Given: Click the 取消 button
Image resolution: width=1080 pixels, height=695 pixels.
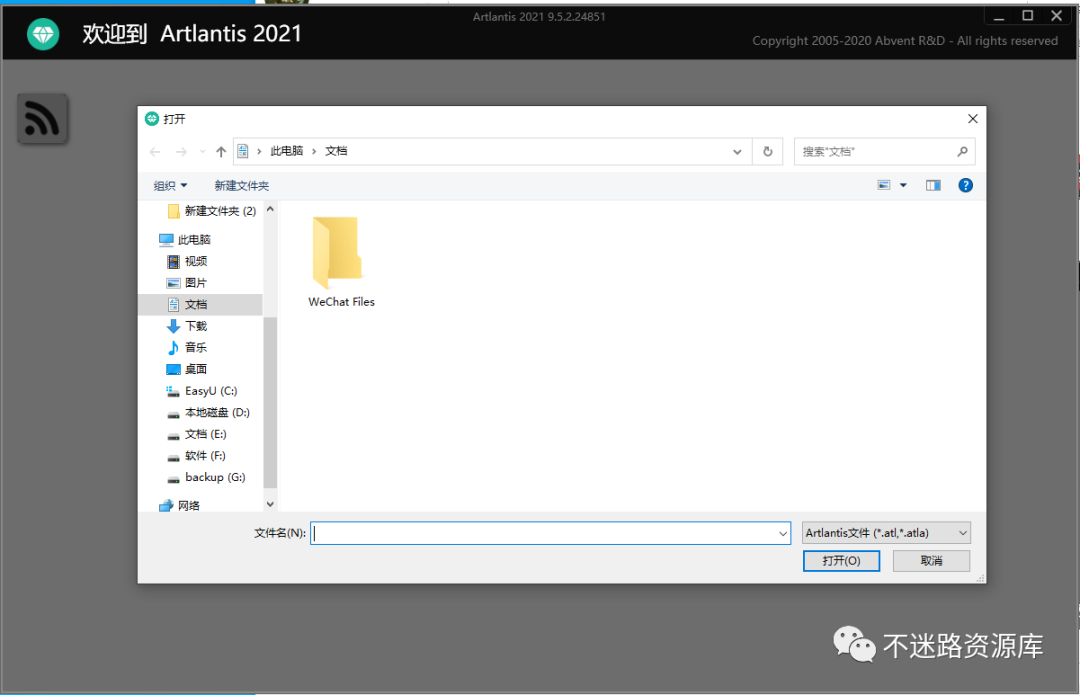Looking at the screenshot, I should (x=931, y=561).
